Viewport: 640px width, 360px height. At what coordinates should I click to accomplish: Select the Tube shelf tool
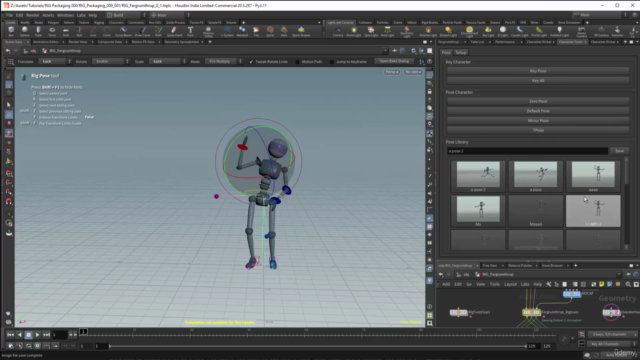(38, 31)
